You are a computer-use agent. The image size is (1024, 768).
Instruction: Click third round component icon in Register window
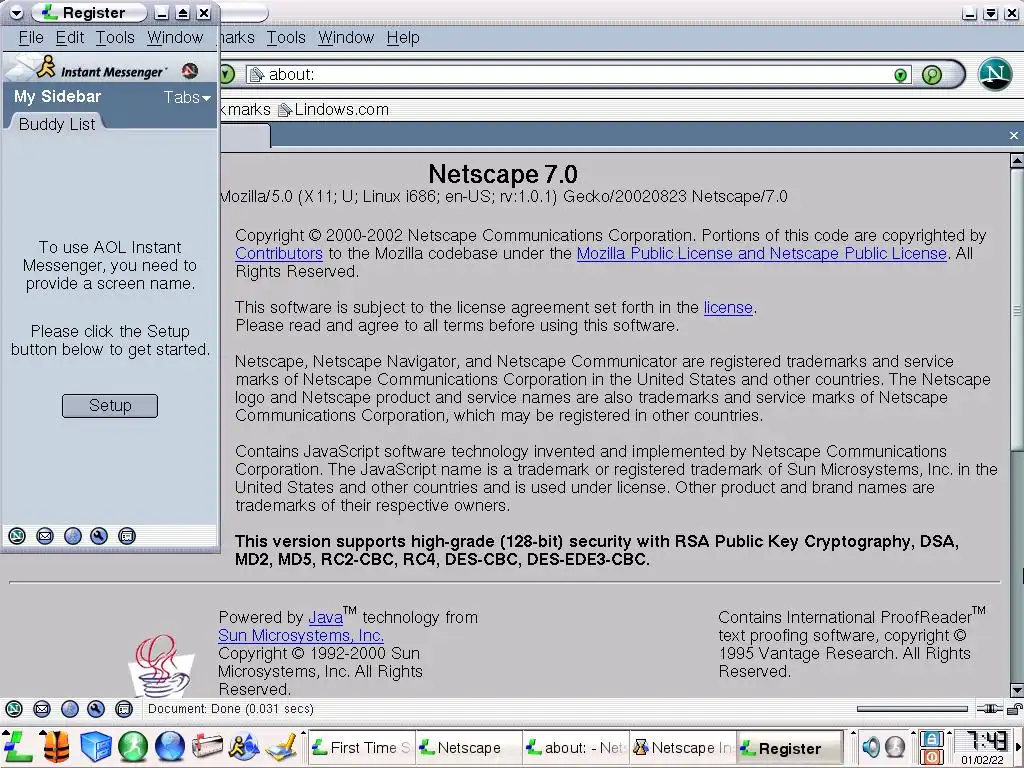pos(72,536)
